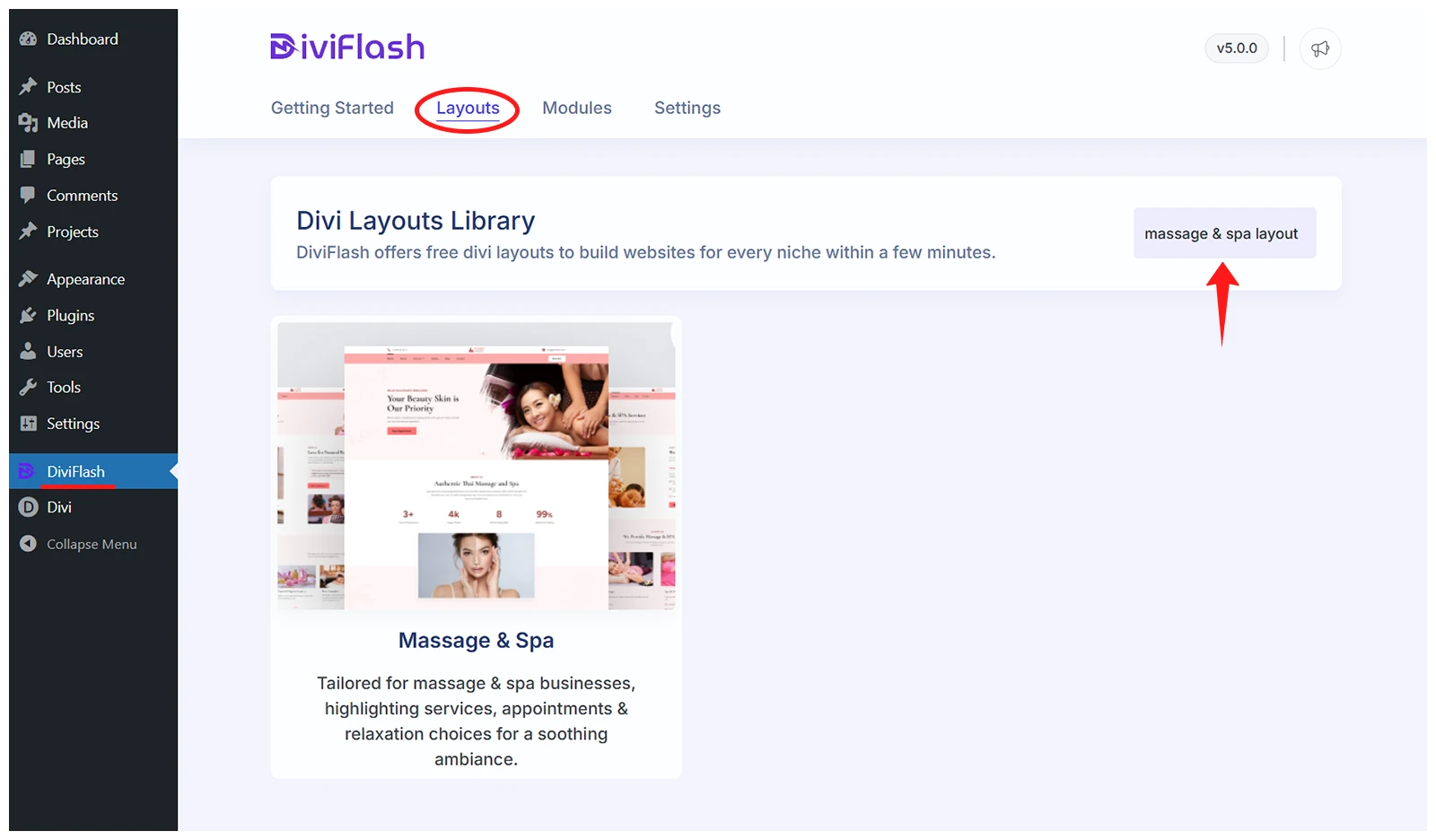Viewport: 1436px width, 840px height.
Task: Open the Massage & Spa layout thumbnail
Action: [x=476, y=467]
